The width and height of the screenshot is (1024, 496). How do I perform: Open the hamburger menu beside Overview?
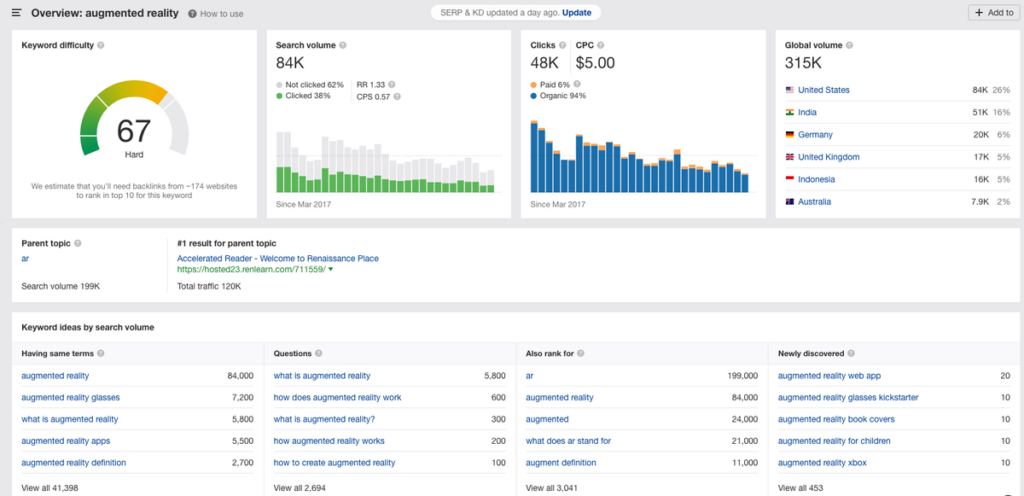[17, 13]
